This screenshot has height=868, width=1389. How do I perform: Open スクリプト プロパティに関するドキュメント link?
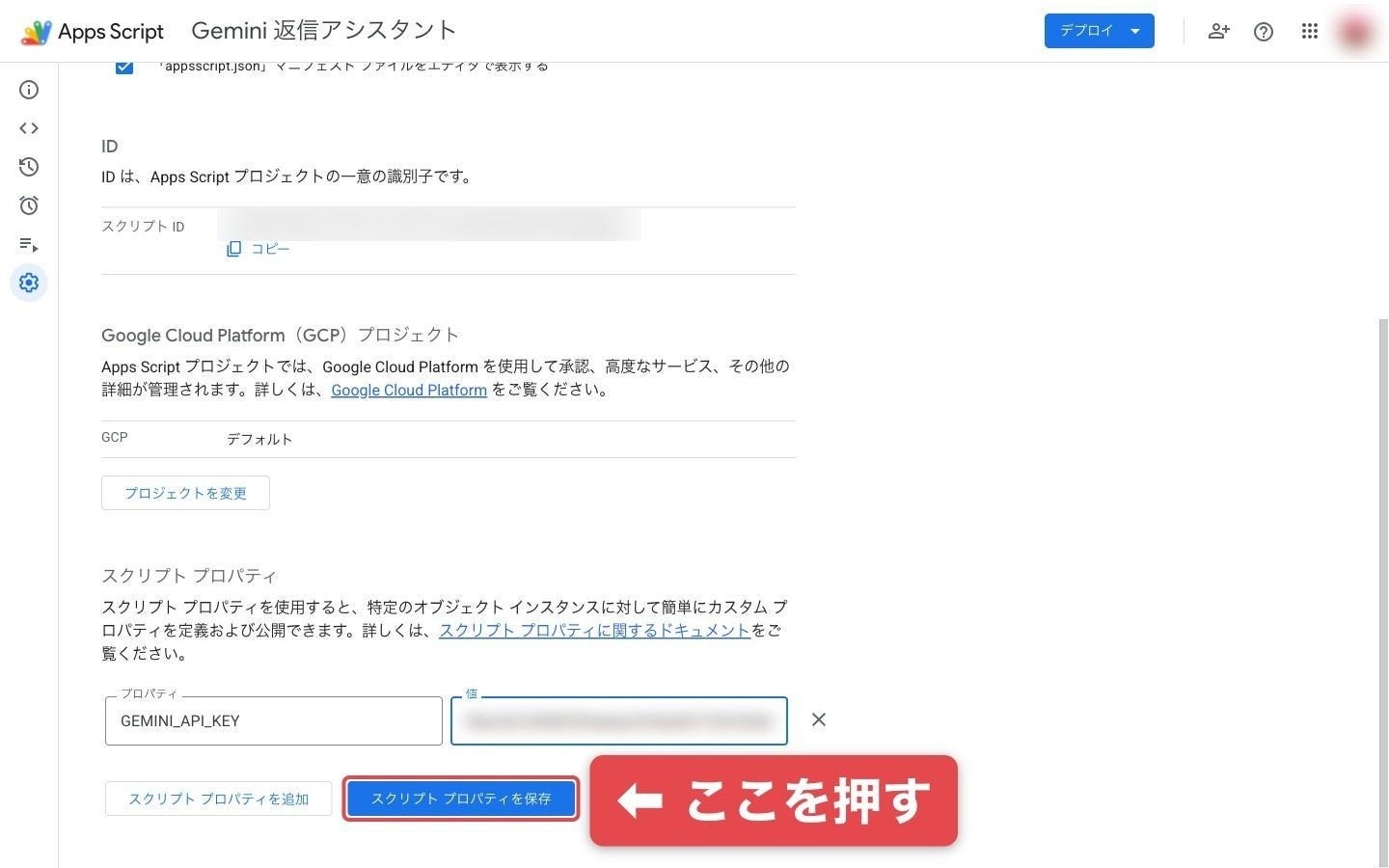pos(594,630)
